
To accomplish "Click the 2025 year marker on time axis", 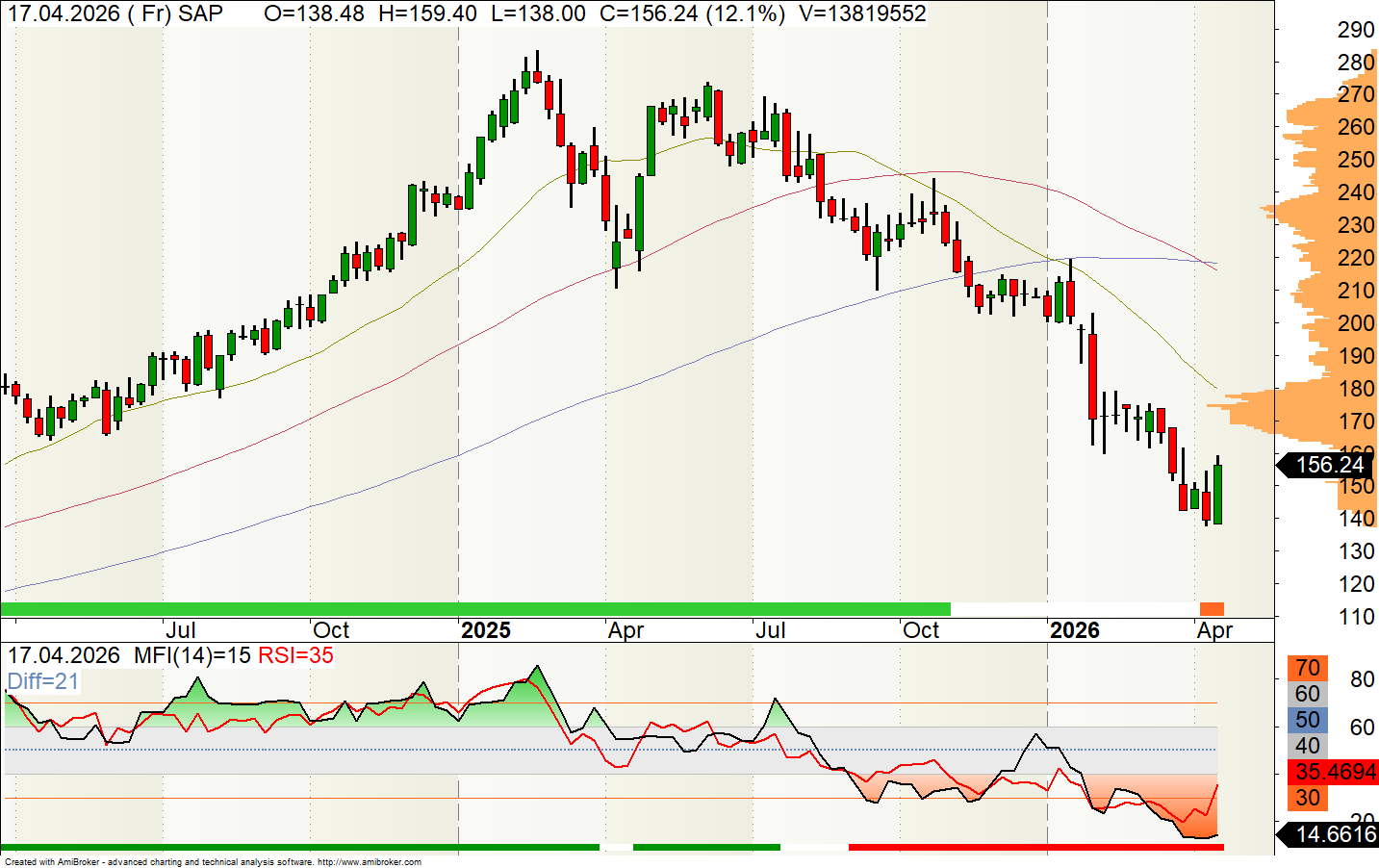I will (x=485, y=630).
